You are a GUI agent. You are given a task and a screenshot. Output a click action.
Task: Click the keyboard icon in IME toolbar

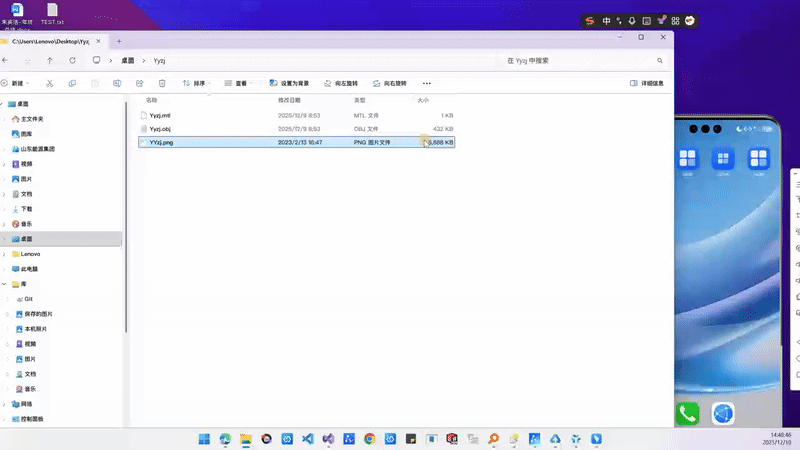[x=646, y=21]
